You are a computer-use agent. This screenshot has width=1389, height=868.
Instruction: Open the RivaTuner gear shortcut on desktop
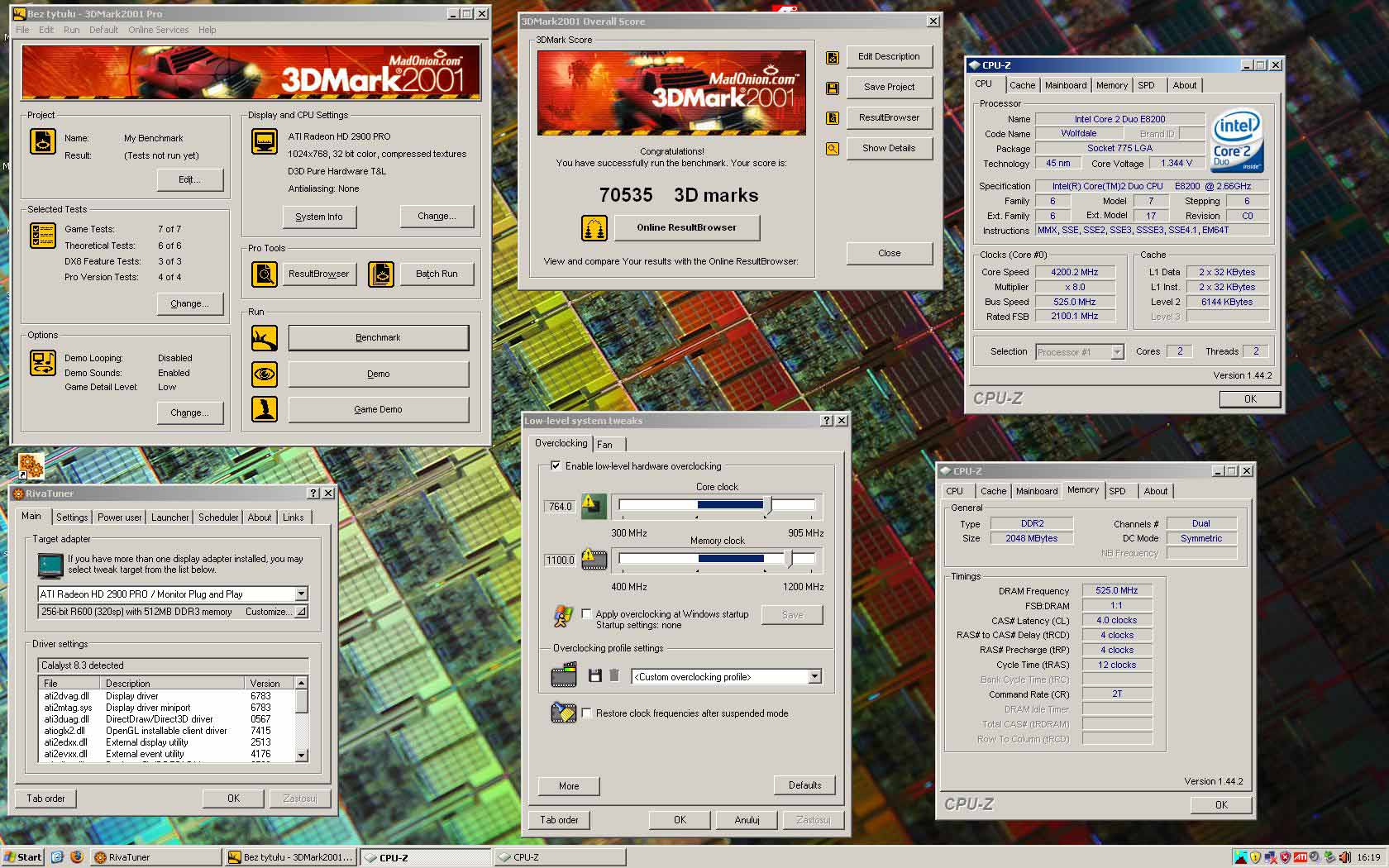click(x=31, y=466)
